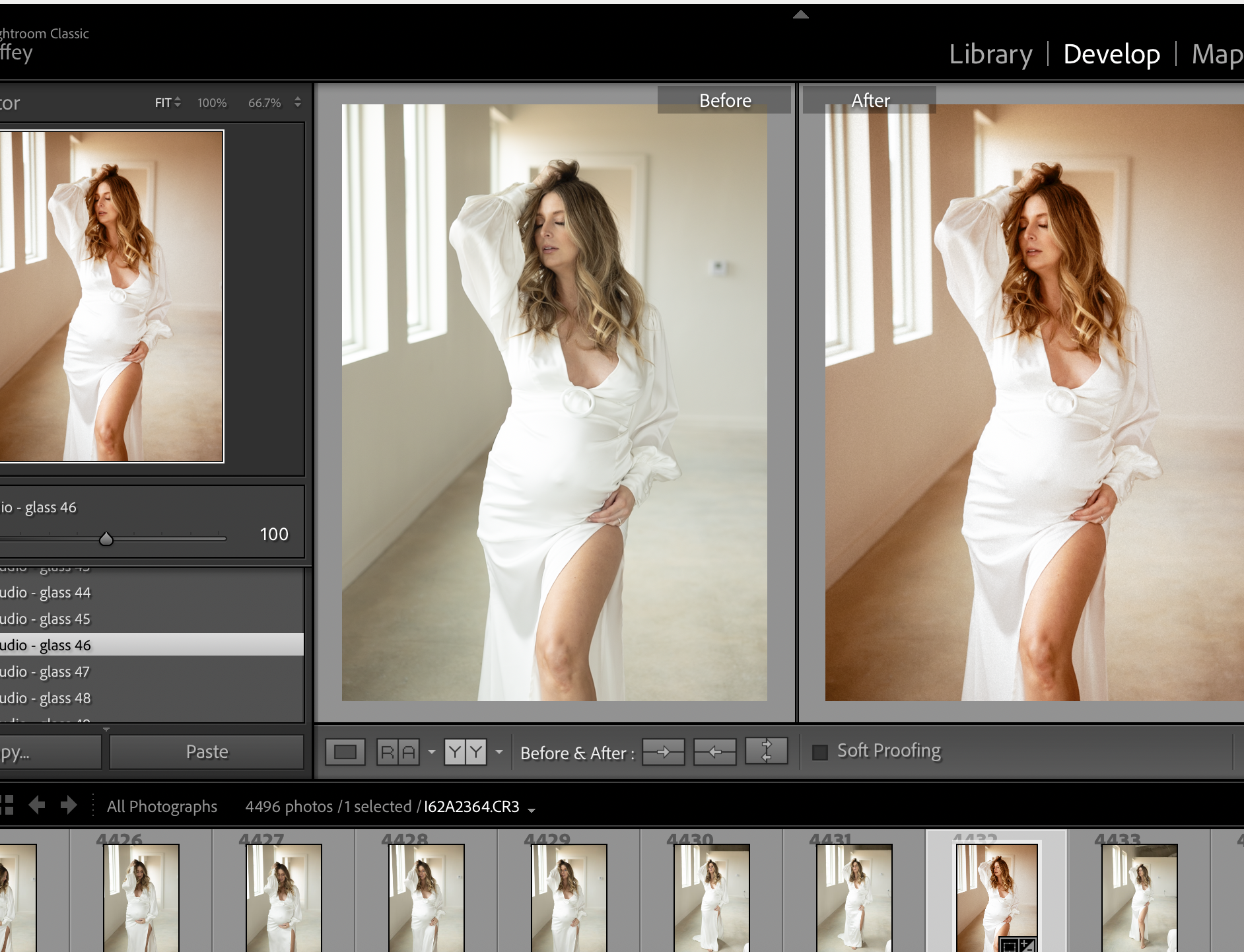Screen dimensions: 1244x952
Task: Click preset amount value 100
Action: (274, 534)
